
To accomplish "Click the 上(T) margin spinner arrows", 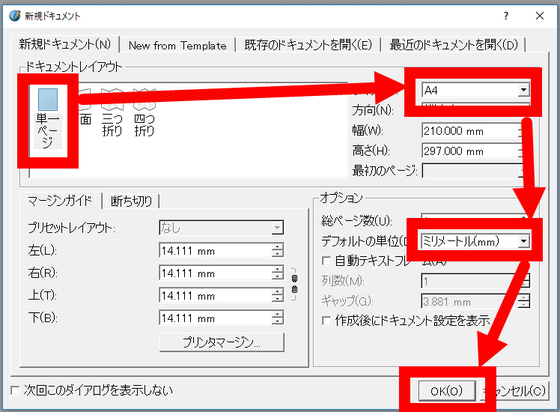I will (278, 296).
